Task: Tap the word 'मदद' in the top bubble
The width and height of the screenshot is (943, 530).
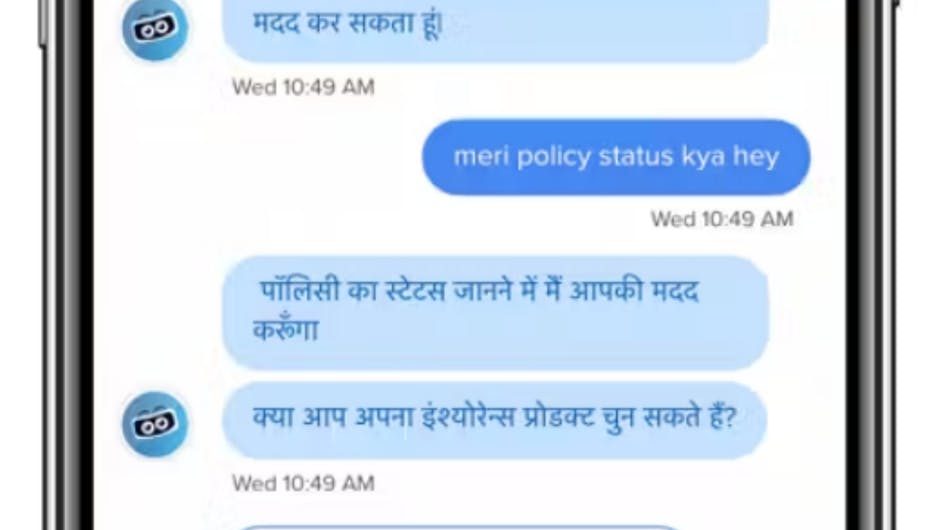Action: coord(277,24)
